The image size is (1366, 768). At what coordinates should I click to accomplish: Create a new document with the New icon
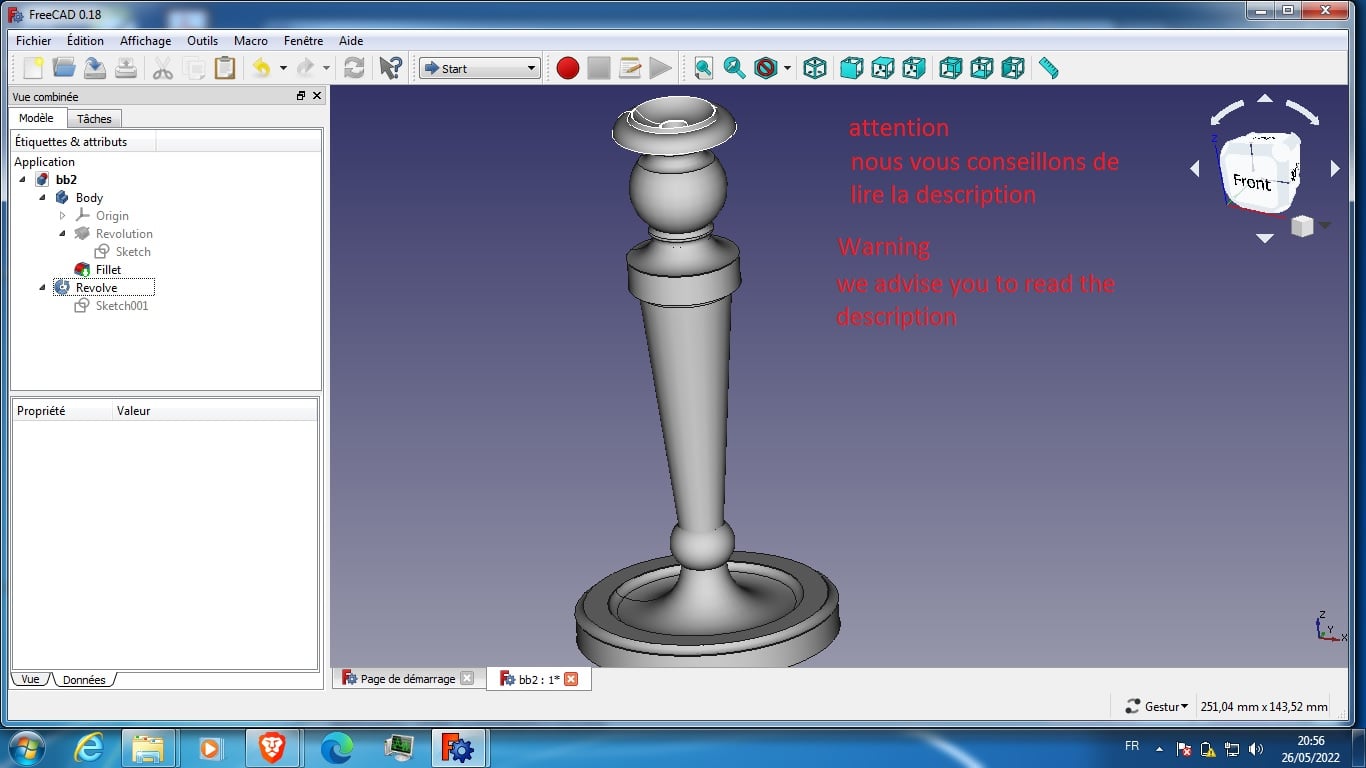point(33,68)
